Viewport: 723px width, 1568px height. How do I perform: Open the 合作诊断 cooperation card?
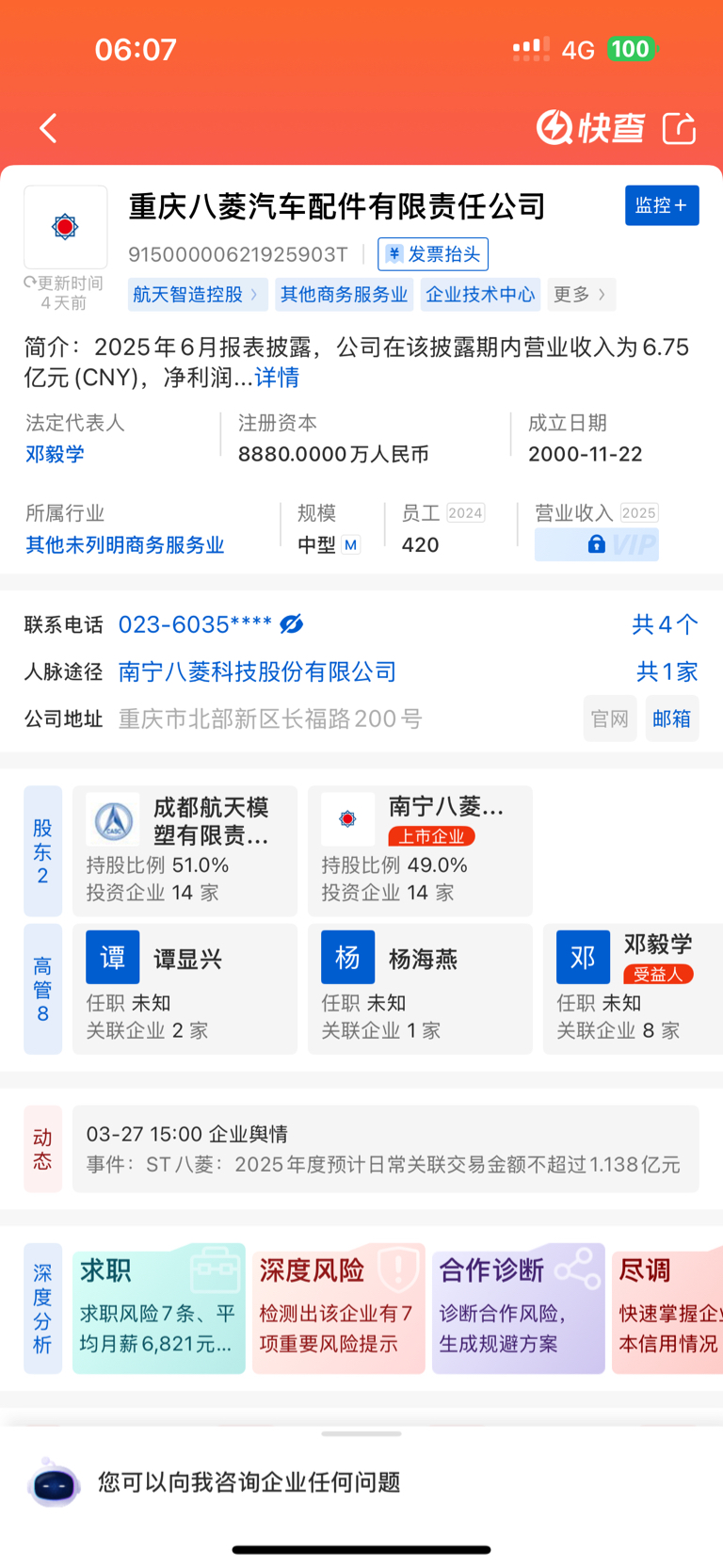pyautogui.click(x=519, y=1308)
